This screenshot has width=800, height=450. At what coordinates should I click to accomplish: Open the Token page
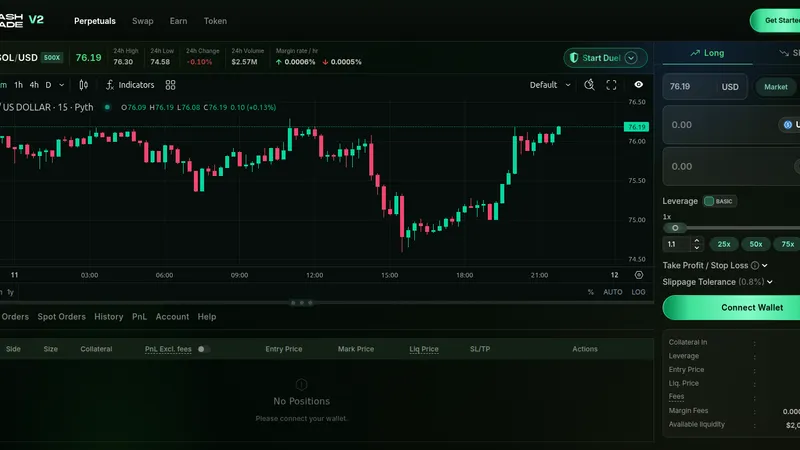point(215,21)
